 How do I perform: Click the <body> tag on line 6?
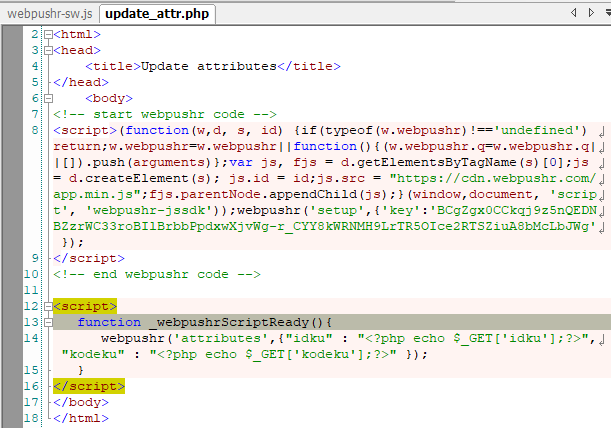click(x=109, y=98)
